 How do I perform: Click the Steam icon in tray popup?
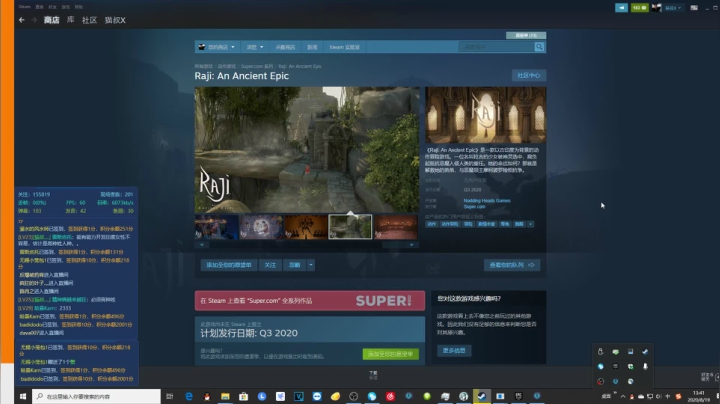coord(645,352)
